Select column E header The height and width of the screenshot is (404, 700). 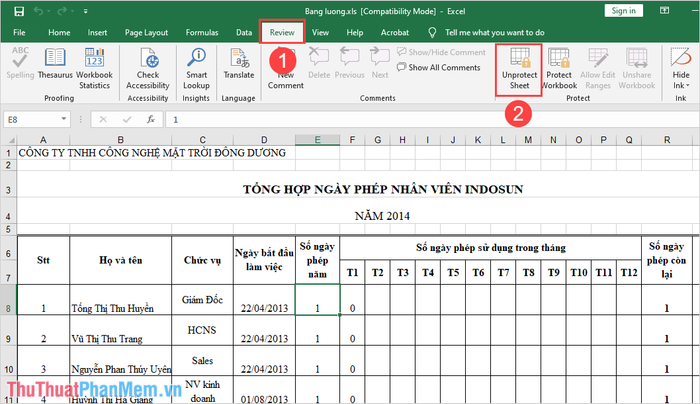317,140
